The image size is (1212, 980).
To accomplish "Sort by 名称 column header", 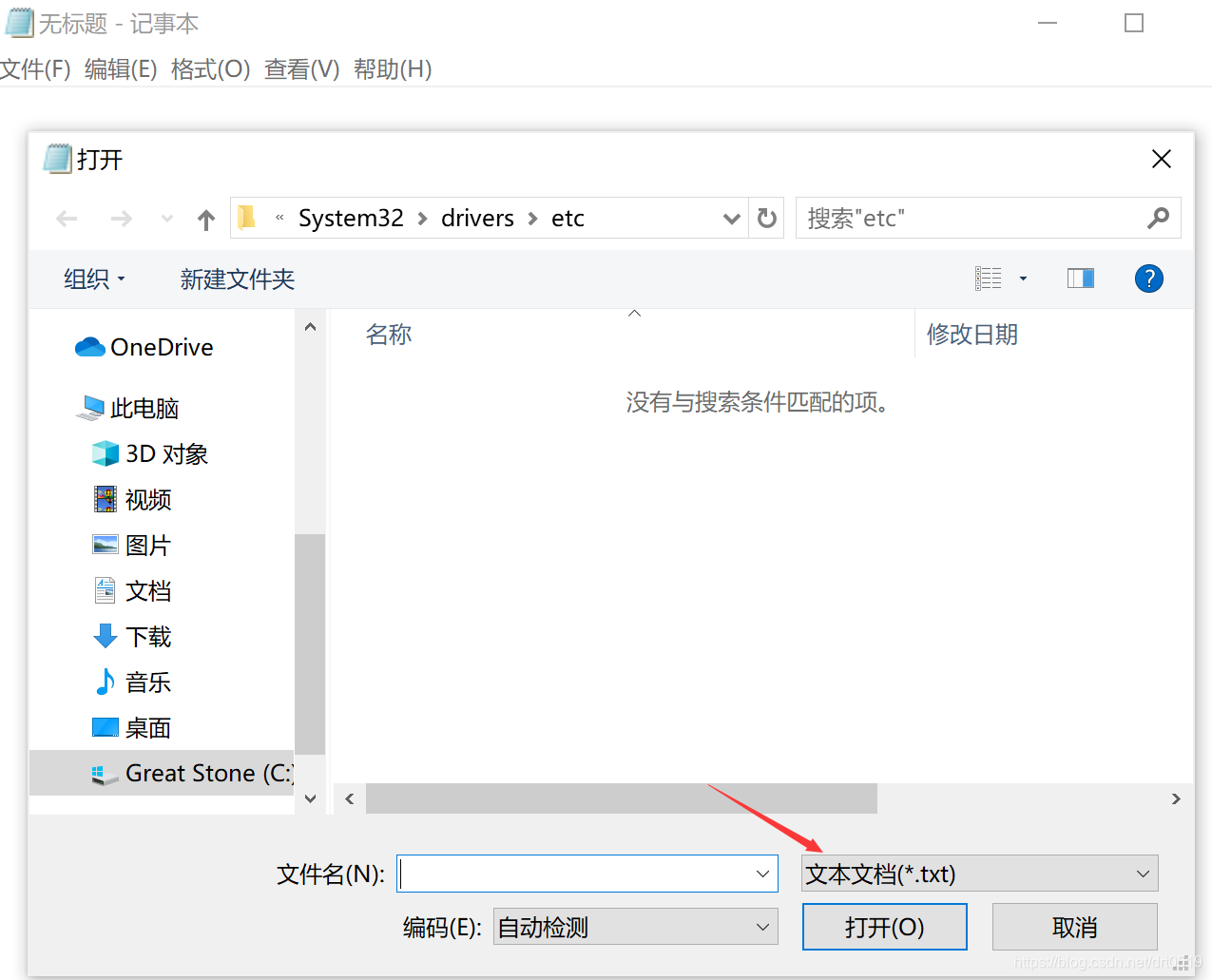I will coord(389,335).
